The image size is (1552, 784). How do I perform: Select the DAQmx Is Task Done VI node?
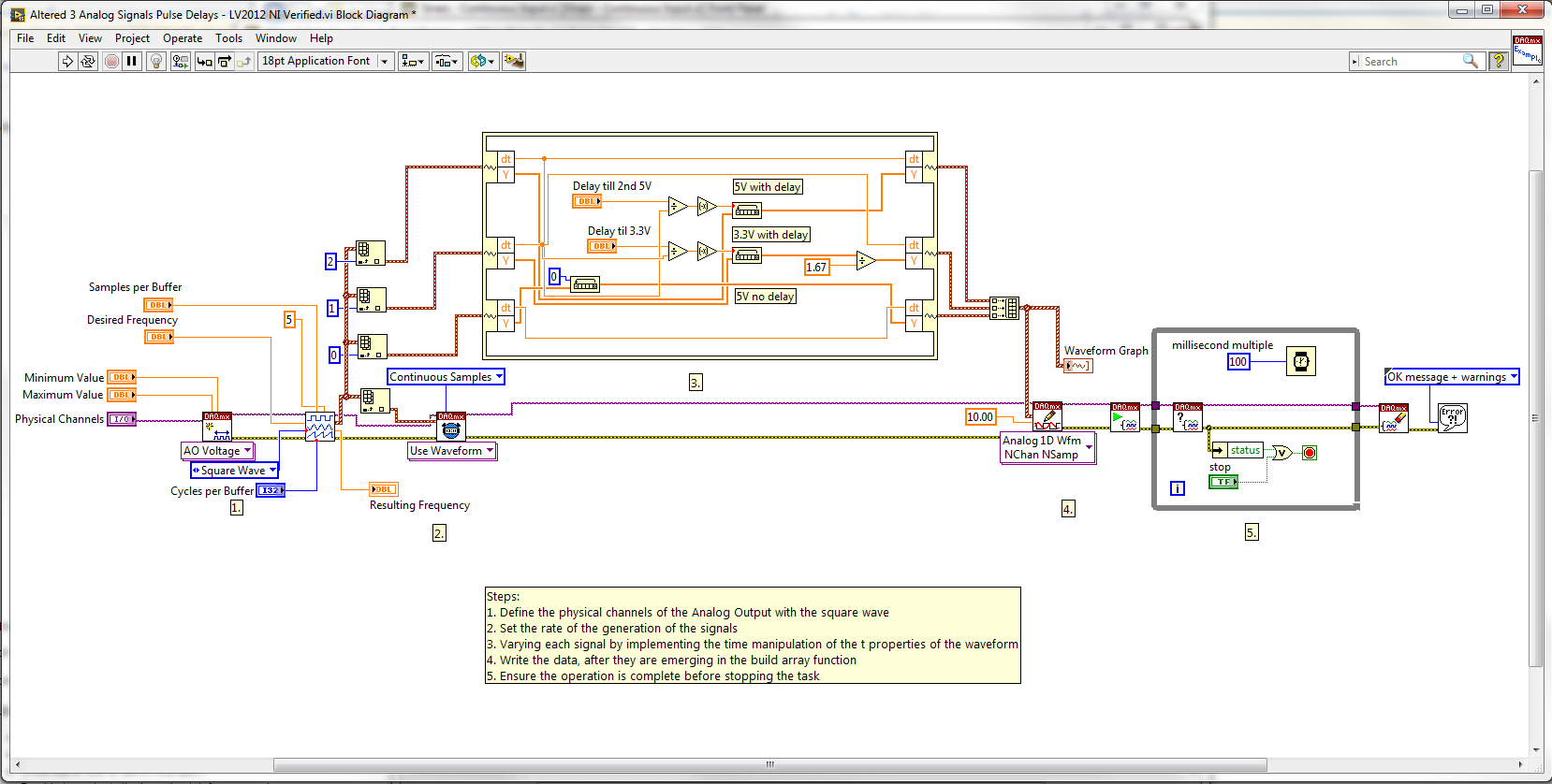click(1188, 418)
